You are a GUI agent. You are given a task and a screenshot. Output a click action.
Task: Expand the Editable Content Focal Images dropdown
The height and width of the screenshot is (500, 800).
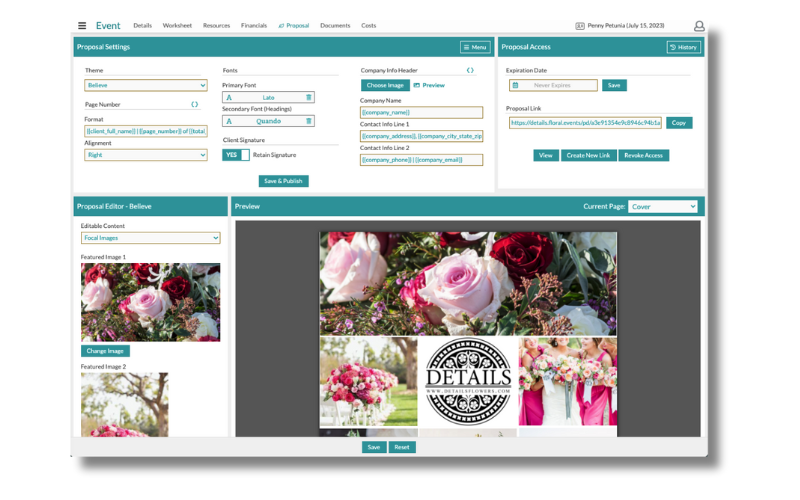150,238
